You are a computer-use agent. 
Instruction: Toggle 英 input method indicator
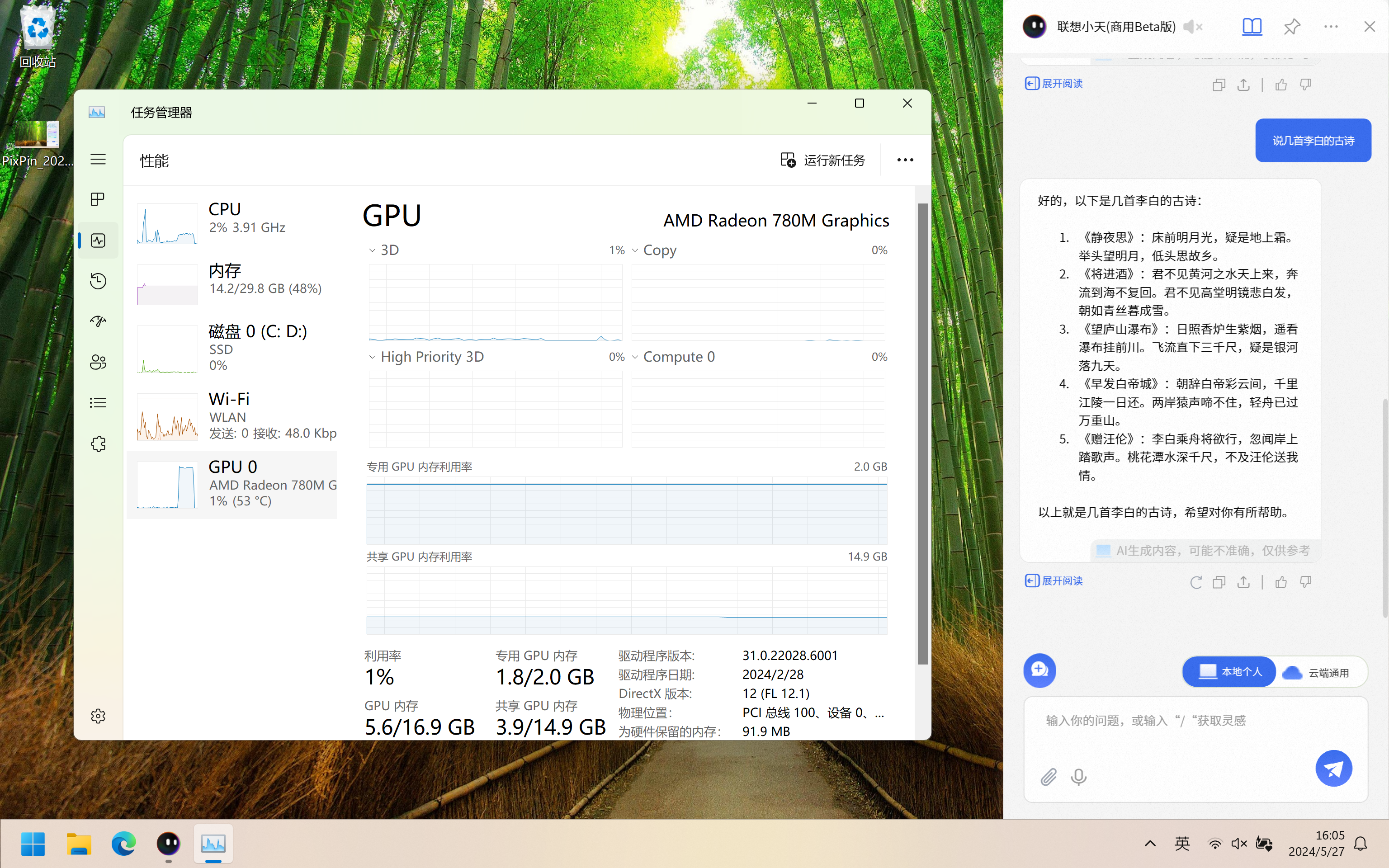click(1182, 844)
